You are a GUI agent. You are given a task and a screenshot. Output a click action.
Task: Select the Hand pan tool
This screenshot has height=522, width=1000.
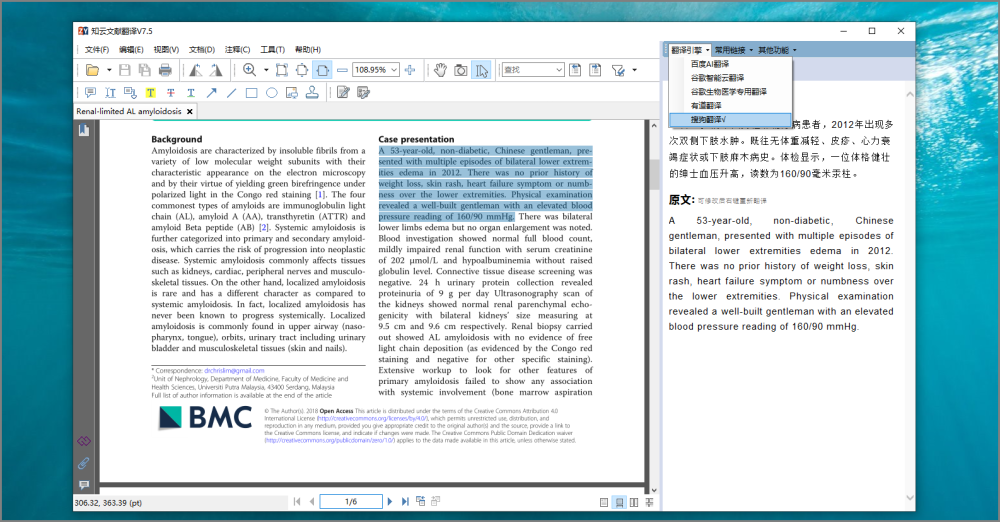point(439,70)
